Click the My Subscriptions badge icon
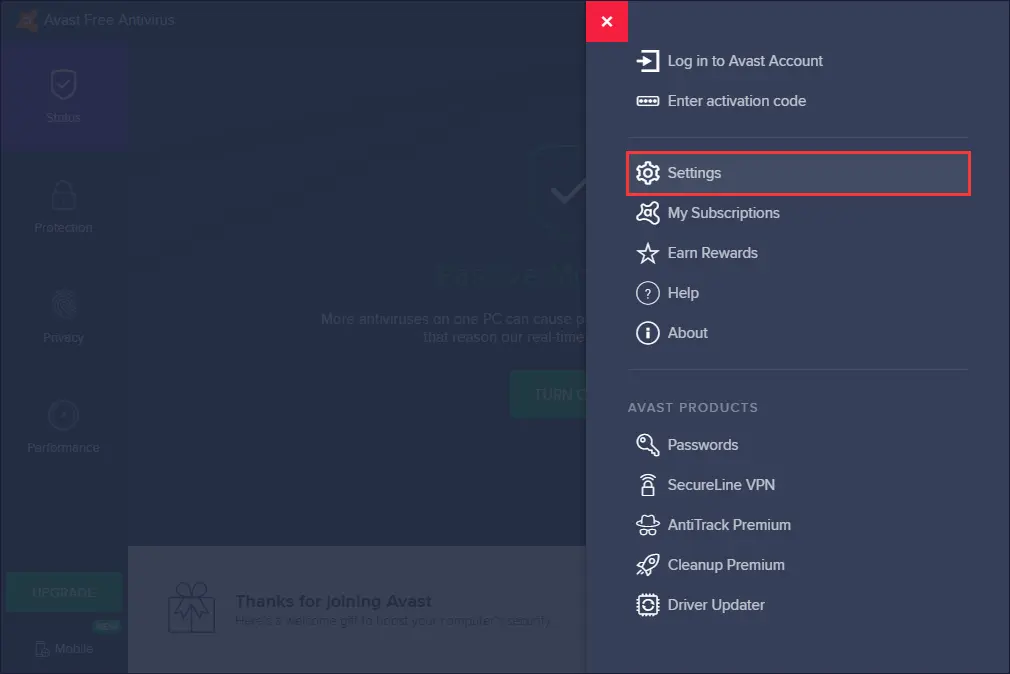 (647, 213)
